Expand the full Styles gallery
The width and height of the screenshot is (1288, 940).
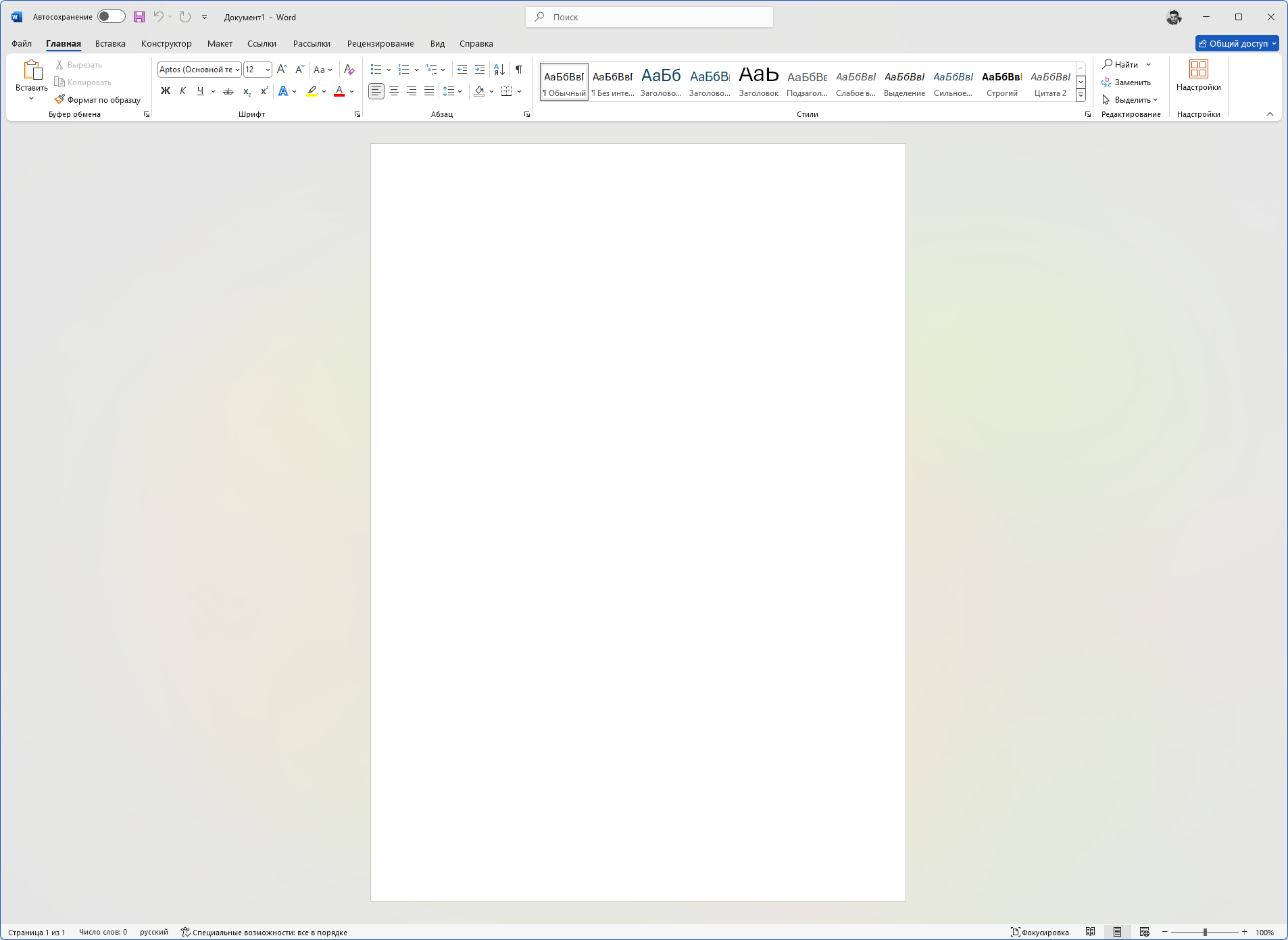click(x=1081, y=95)
